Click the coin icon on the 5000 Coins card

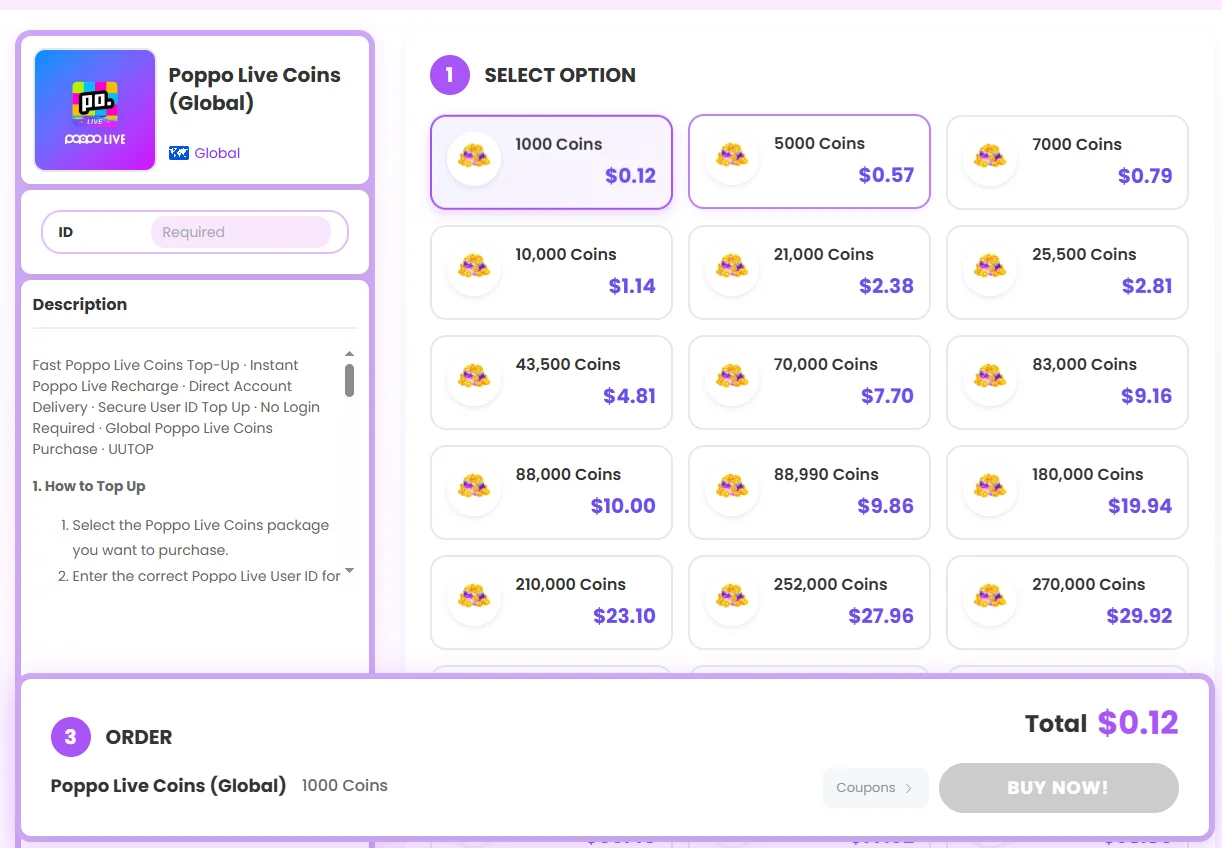pos(732,158)
